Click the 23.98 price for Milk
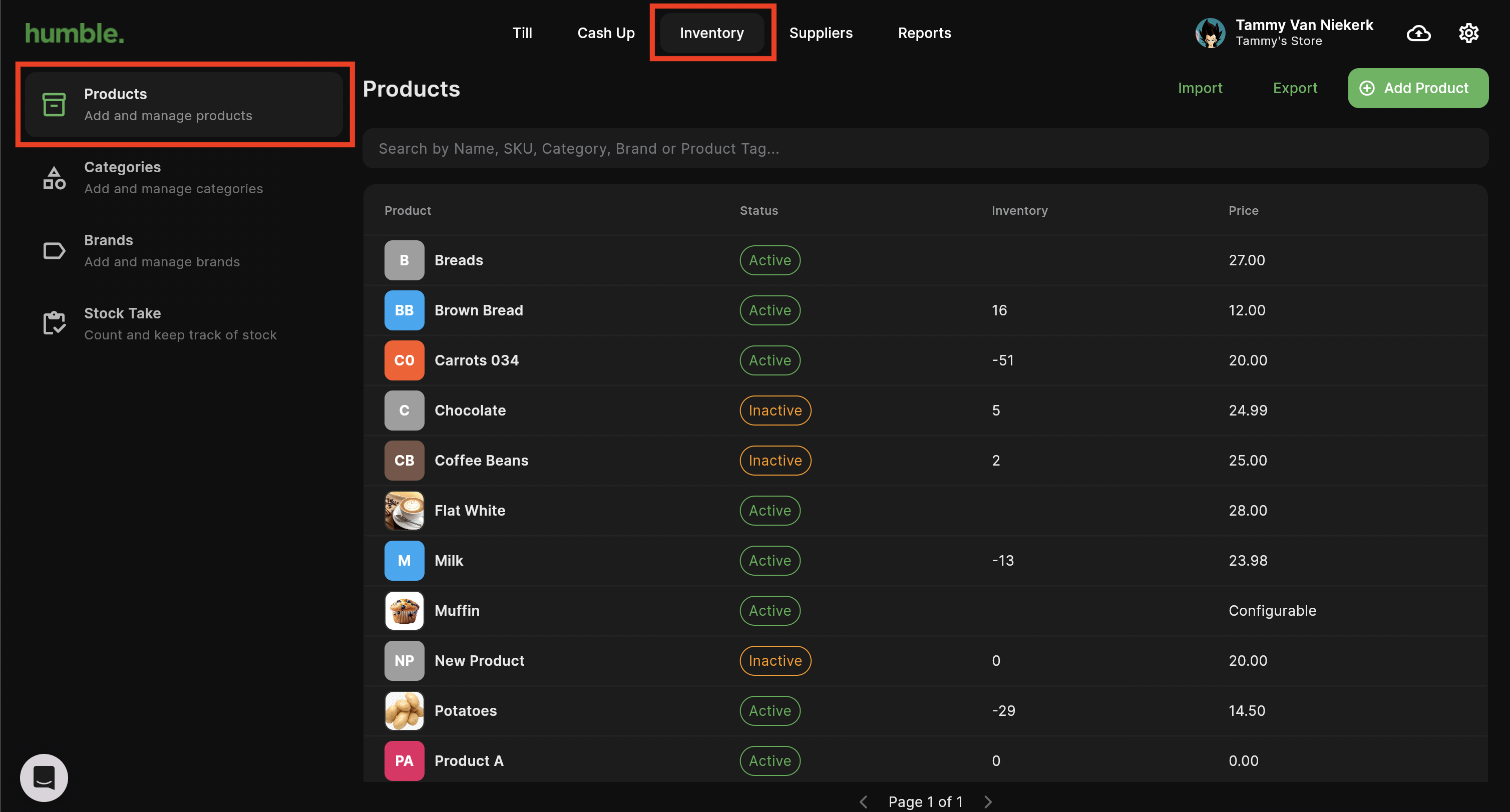This screenshot has width=1510, height=812. (x=1247, y=561)
